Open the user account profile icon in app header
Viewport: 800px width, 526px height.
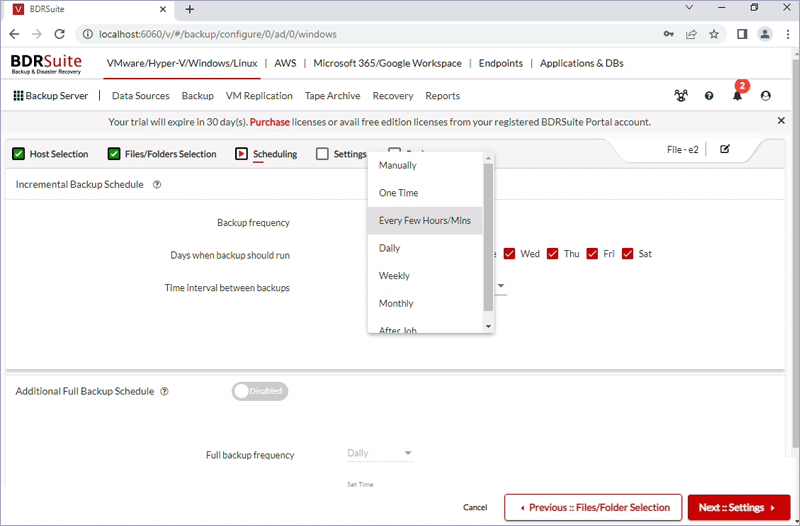tap(765, 95)
